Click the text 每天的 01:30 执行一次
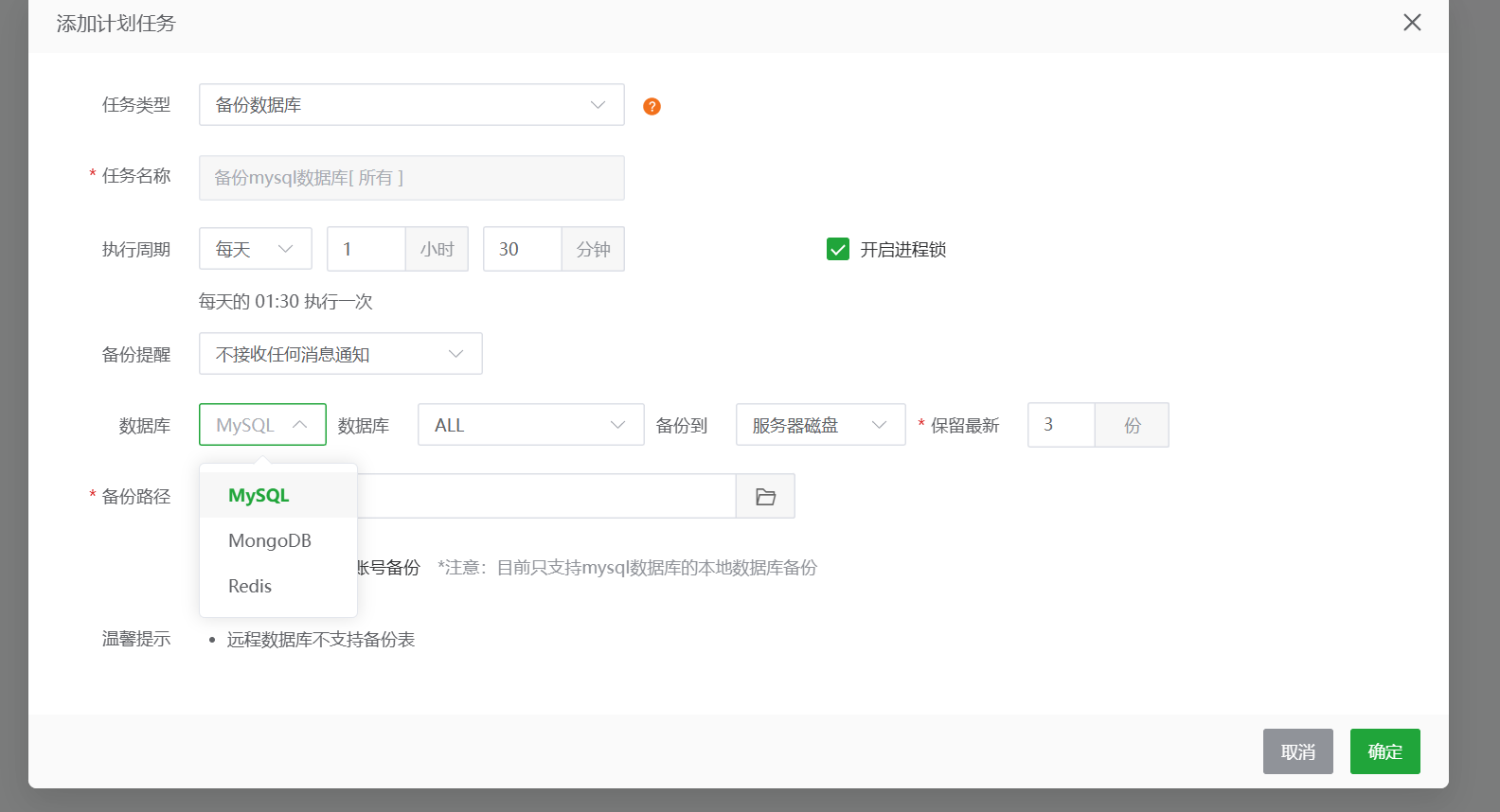1500x812 pixels. coord(285,302)
